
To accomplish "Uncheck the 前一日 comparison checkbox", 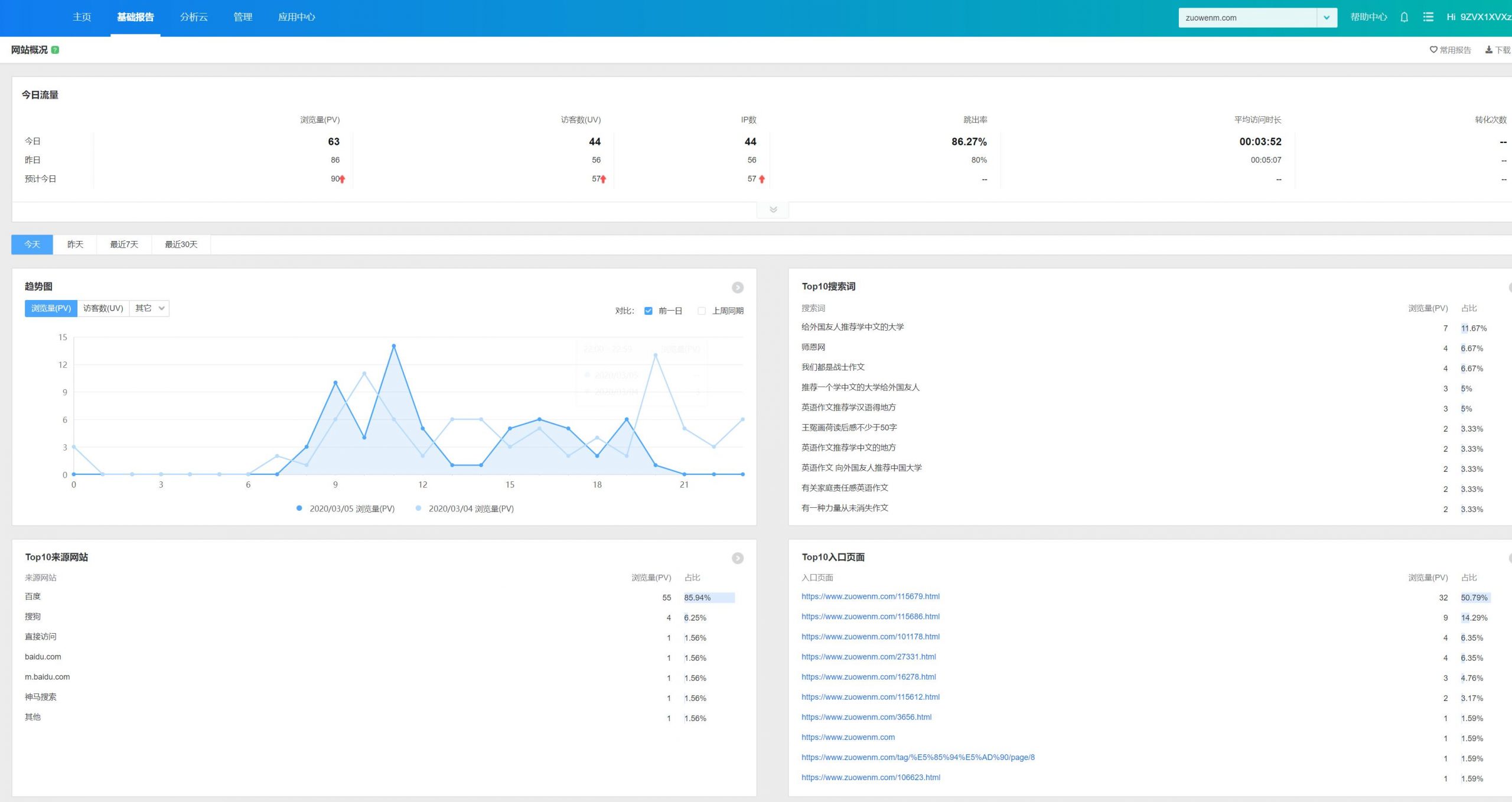I will [x=649, y=311].
